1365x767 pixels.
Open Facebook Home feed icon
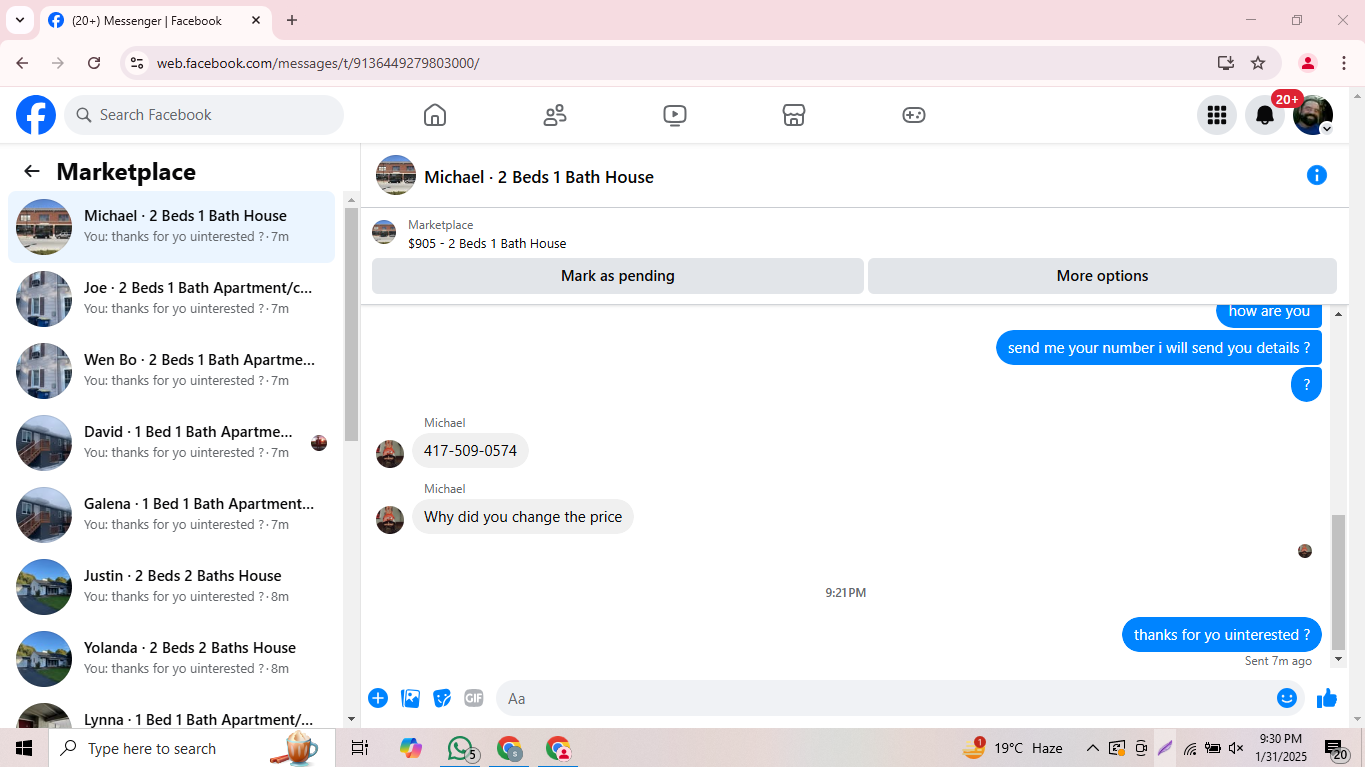tap(434, 115)
